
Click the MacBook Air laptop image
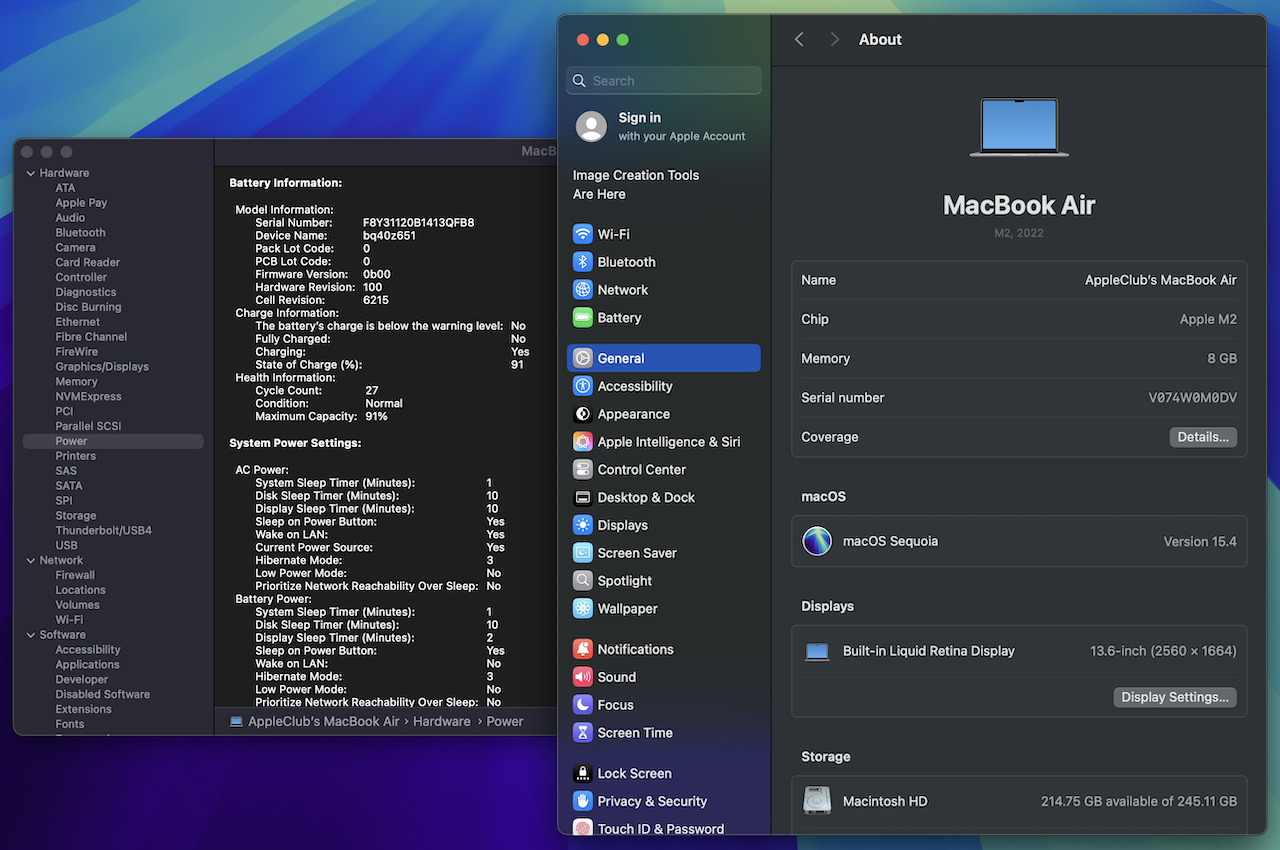click(x=1019, y=127)
